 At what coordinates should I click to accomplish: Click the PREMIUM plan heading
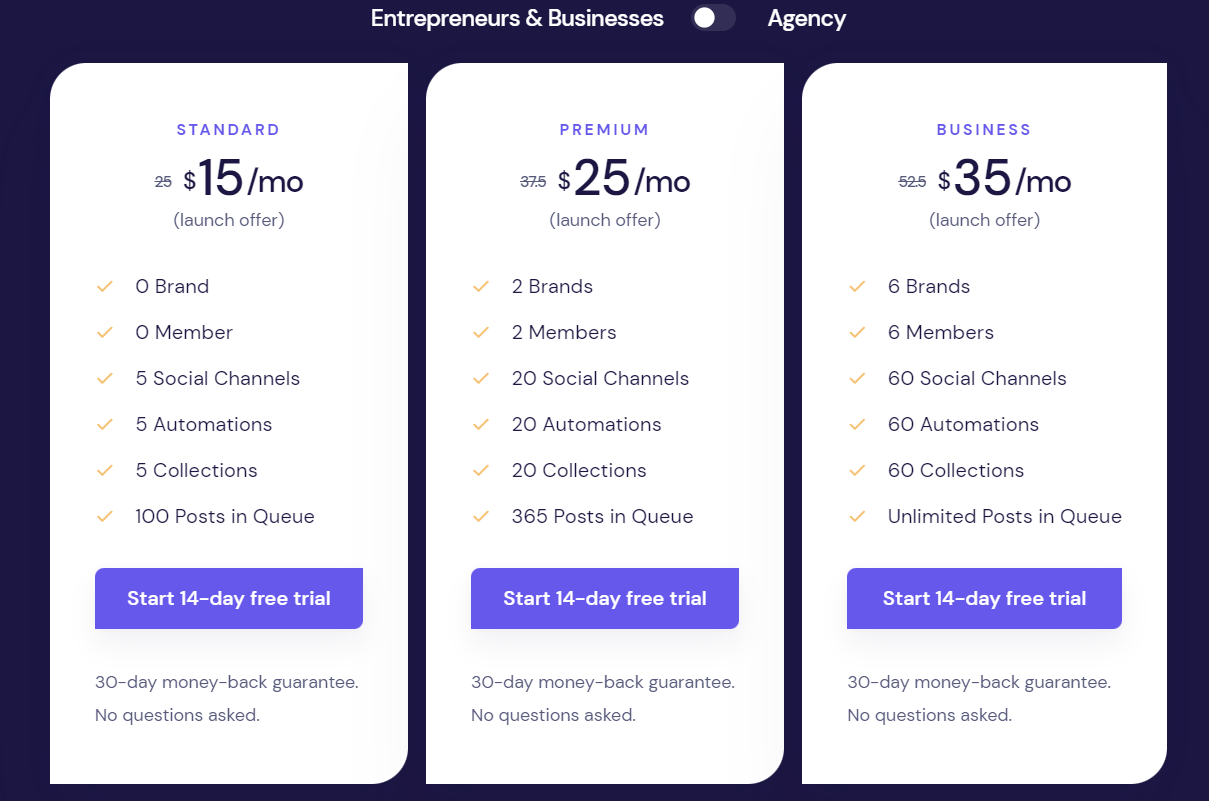click(605, 130)
